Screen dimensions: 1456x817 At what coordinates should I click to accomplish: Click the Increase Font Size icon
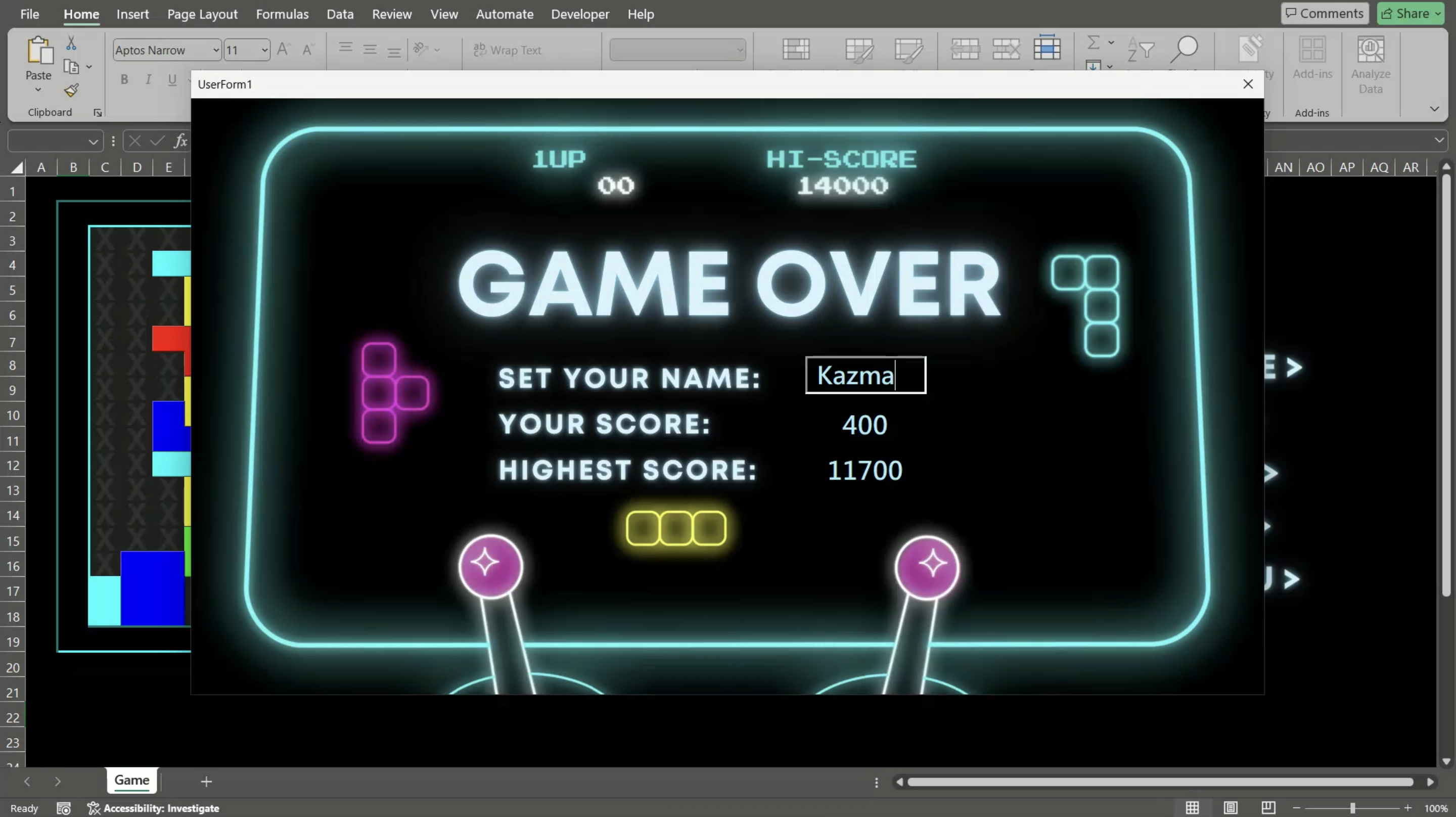point(283,50)
